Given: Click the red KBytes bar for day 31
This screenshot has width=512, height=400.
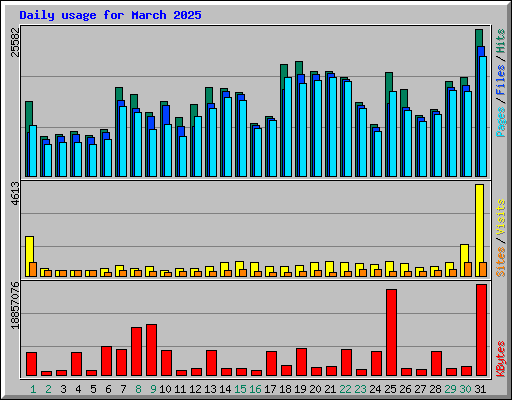Looking at the screenshot, I should coord(482,330).
